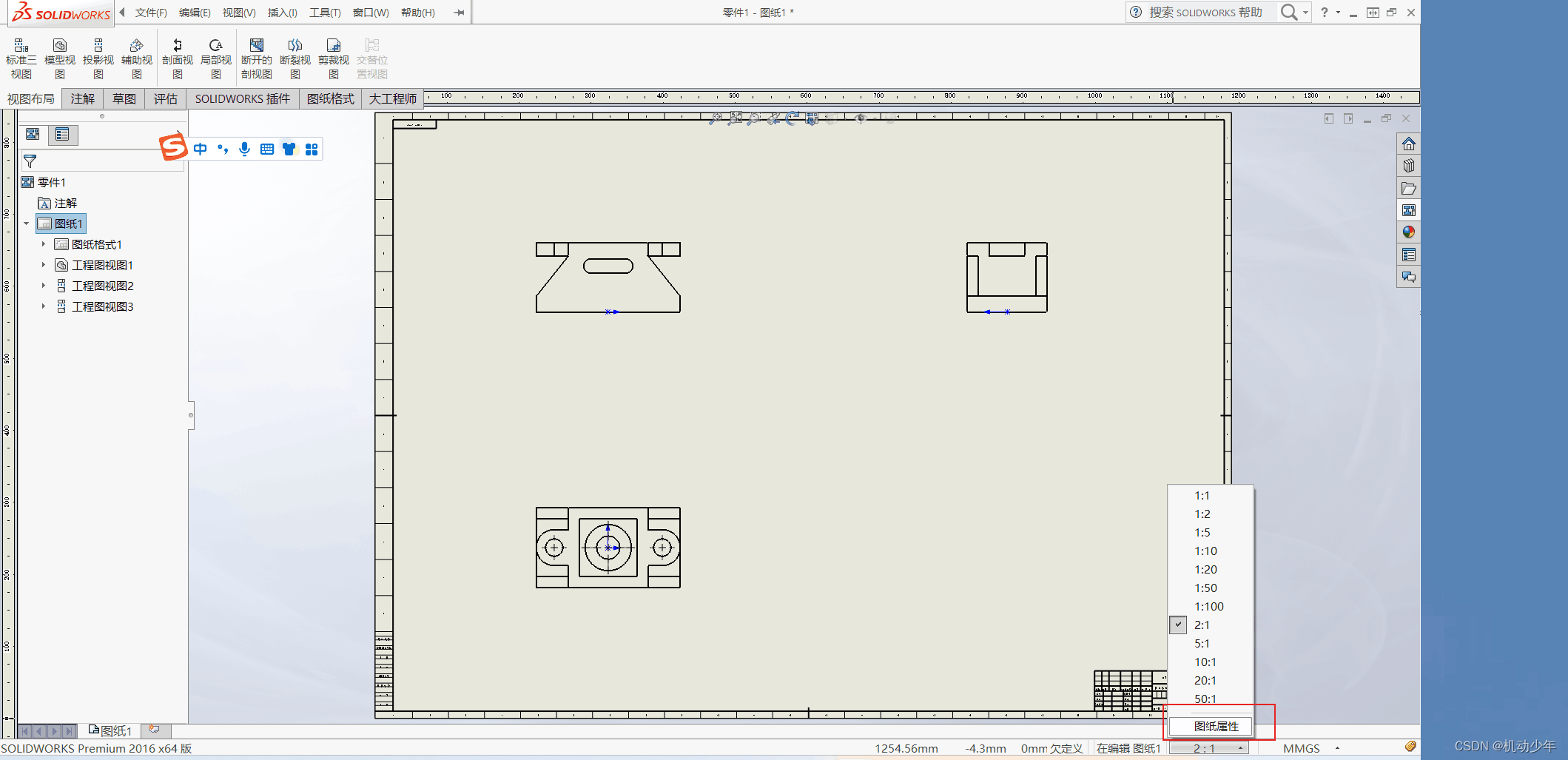This screenshot has width=1568, height=760.
Task: Switch to the 图纸格式 ribbon tab
Action: 331,98
